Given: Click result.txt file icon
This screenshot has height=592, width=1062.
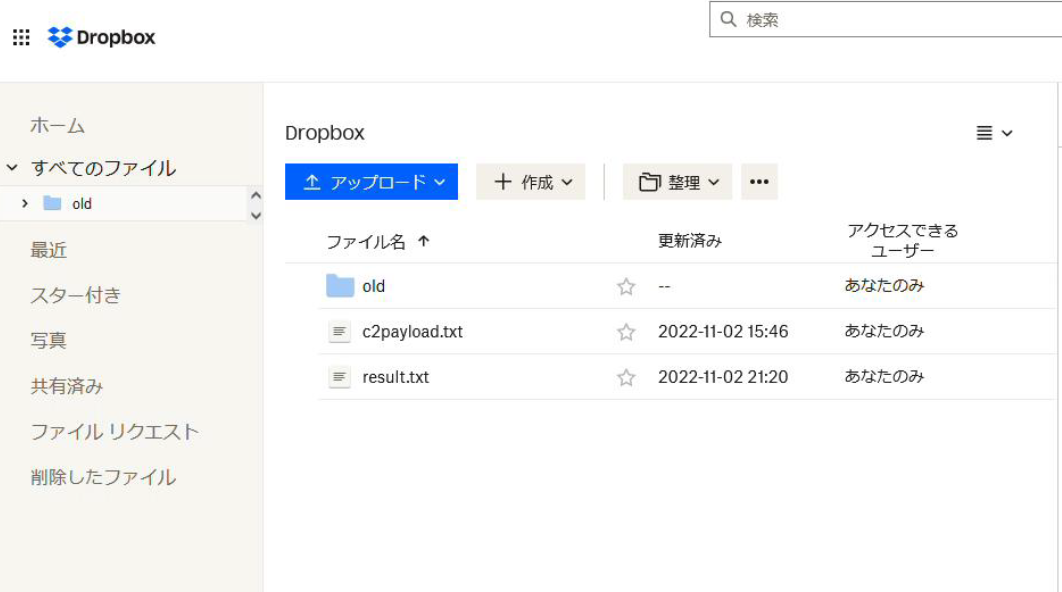Looking at the screenshot, I should (339, 377).
